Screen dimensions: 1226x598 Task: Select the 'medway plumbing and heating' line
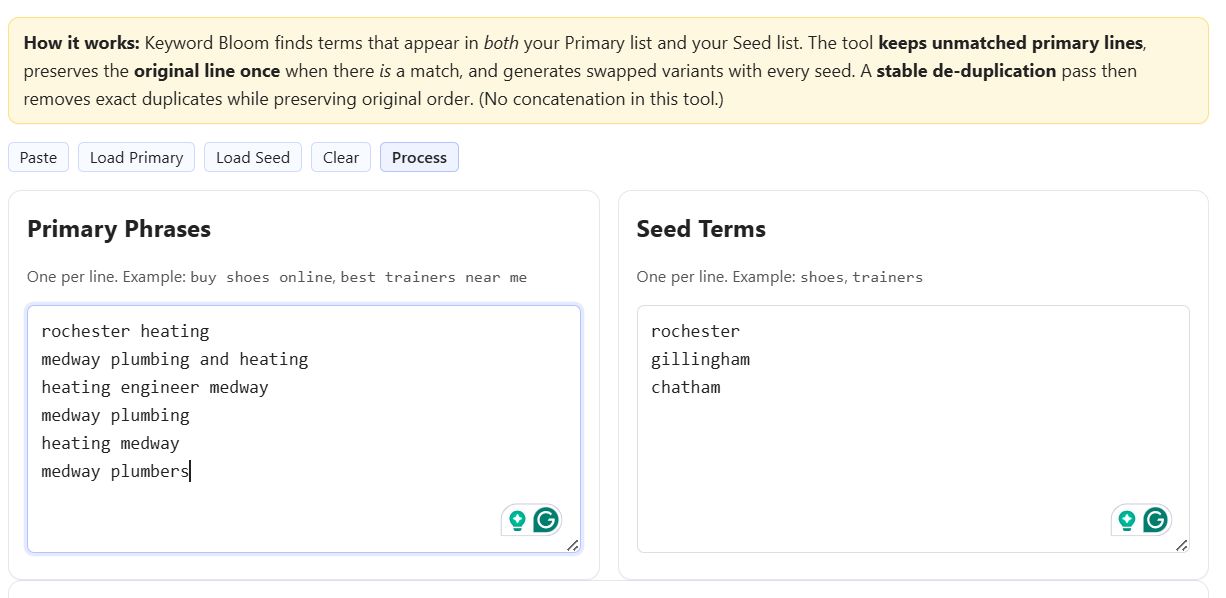(175, 359)
